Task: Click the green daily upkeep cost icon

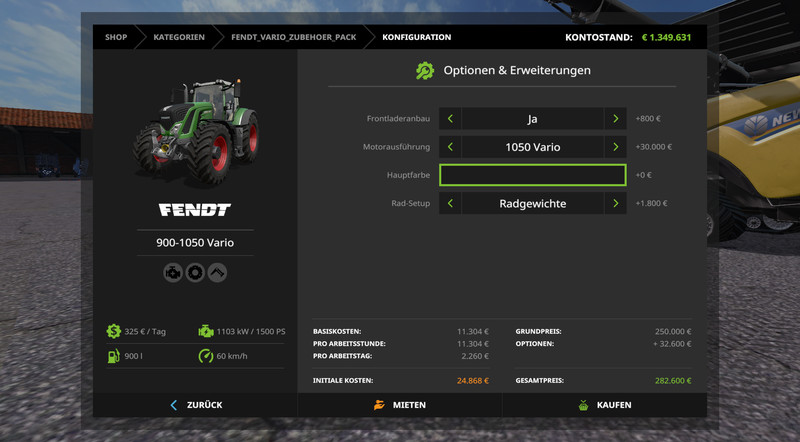Action: tap(114, 331)
